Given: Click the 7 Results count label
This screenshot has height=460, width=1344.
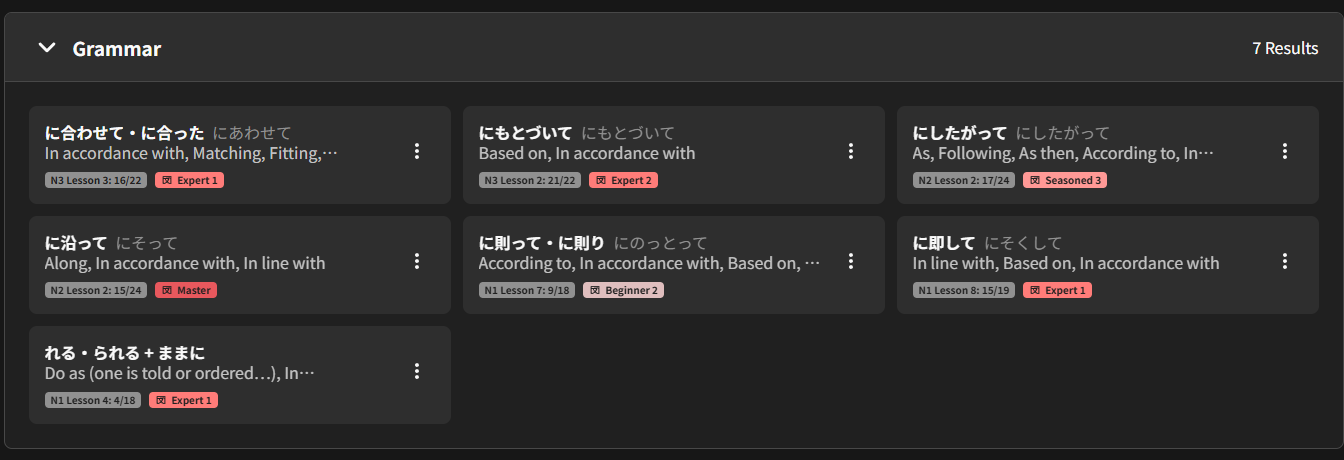Looking at the screenshot, I should click(x=1285, y=48).
